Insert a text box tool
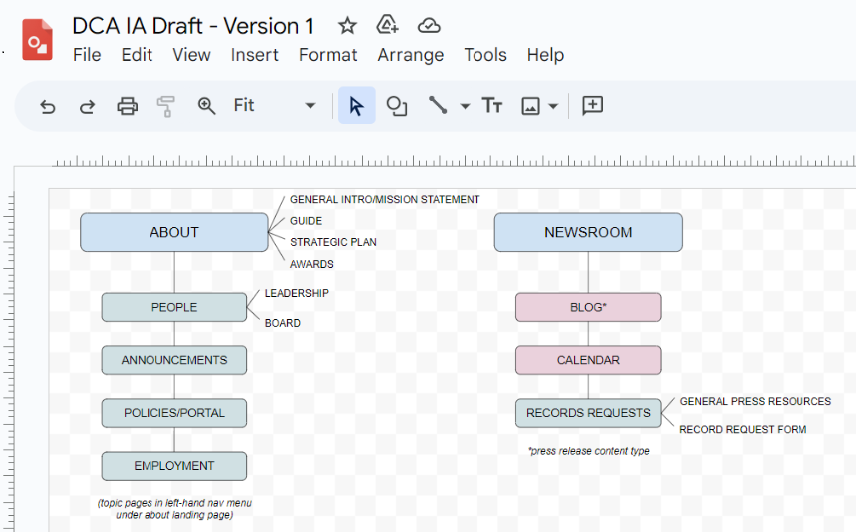Viewport: 856px width, 532px height. pos(492,106)
